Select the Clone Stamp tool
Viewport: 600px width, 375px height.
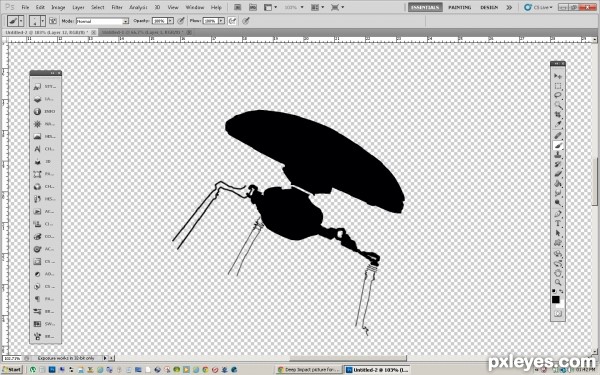click(558, 155)
